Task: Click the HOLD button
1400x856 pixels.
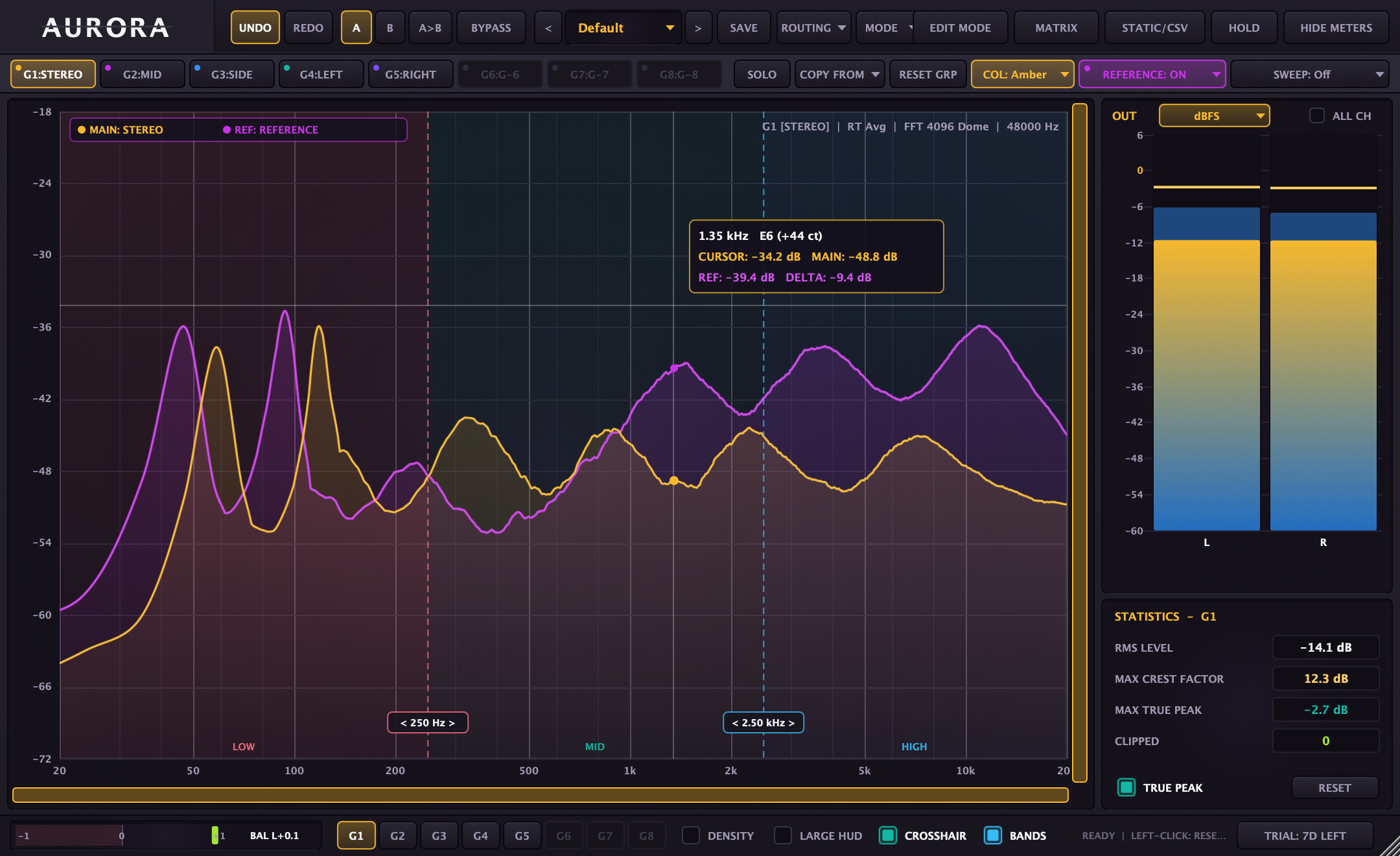Action: (x=1244, y=28)
